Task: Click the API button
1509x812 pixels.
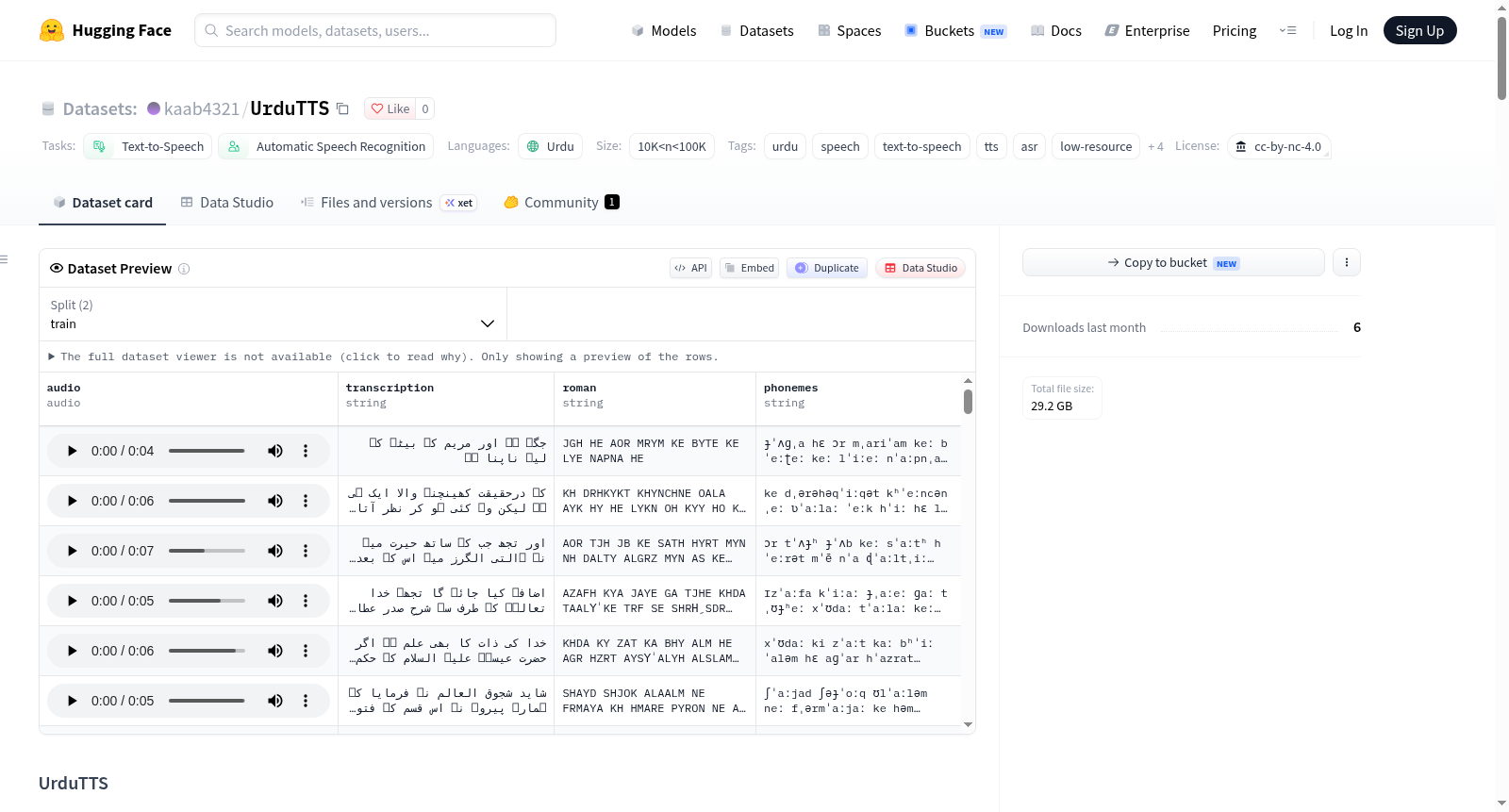Action: [x=691, y=268]
